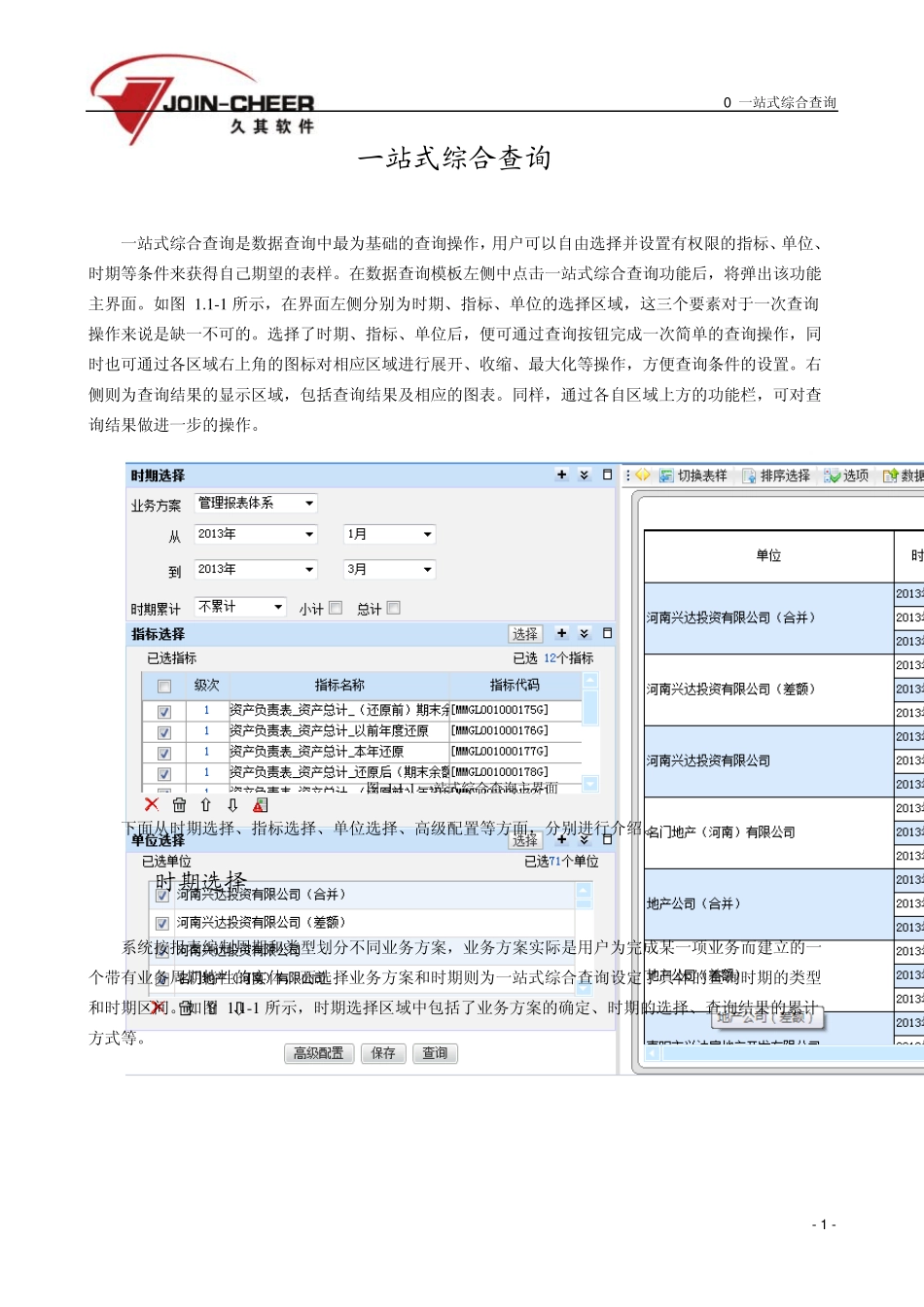Image resolution: width=924 pixels, height=1307 pixels.
Task: Click the 保存 button
Action: [383, 1053]
